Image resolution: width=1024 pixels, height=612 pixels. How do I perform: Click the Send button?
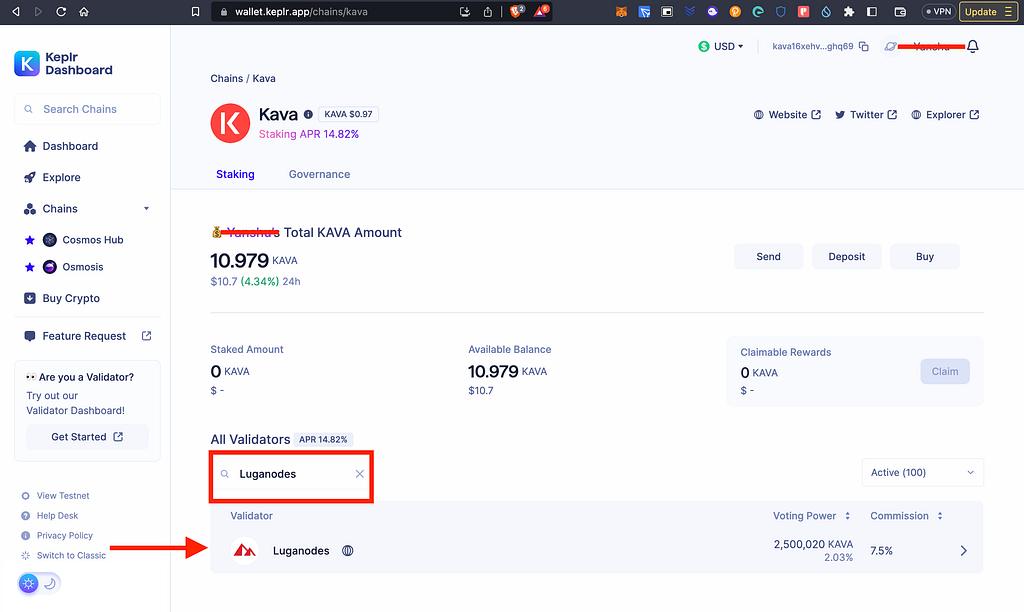769,257
